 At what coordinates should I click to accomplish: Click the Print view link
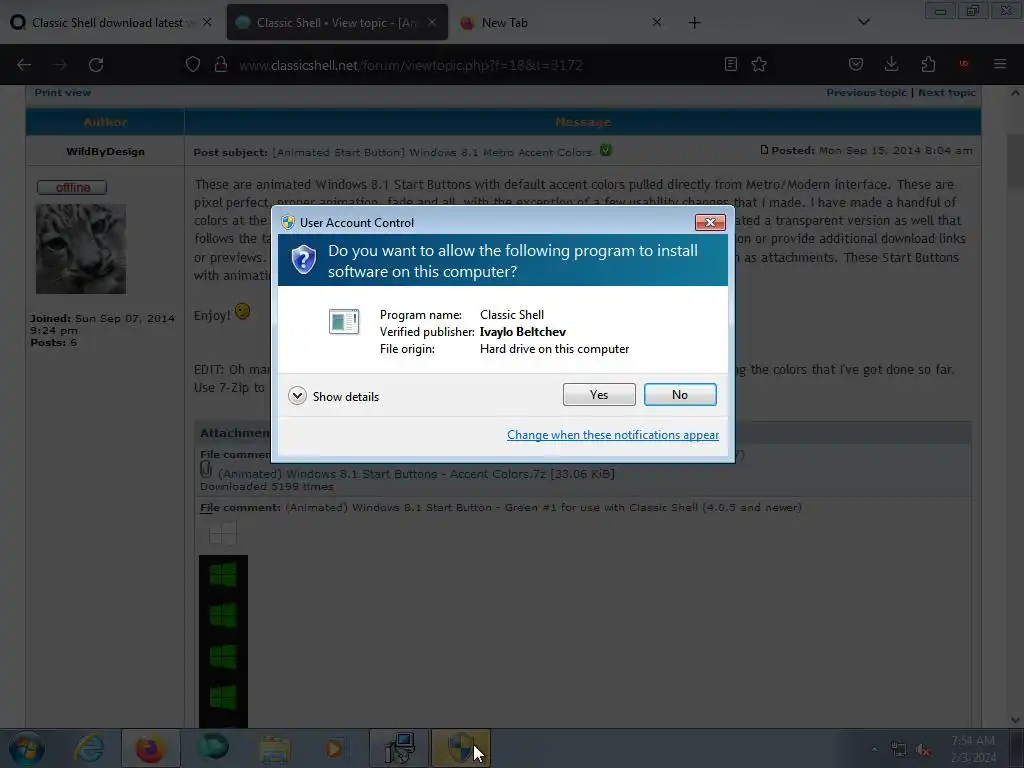click(63, 93)
